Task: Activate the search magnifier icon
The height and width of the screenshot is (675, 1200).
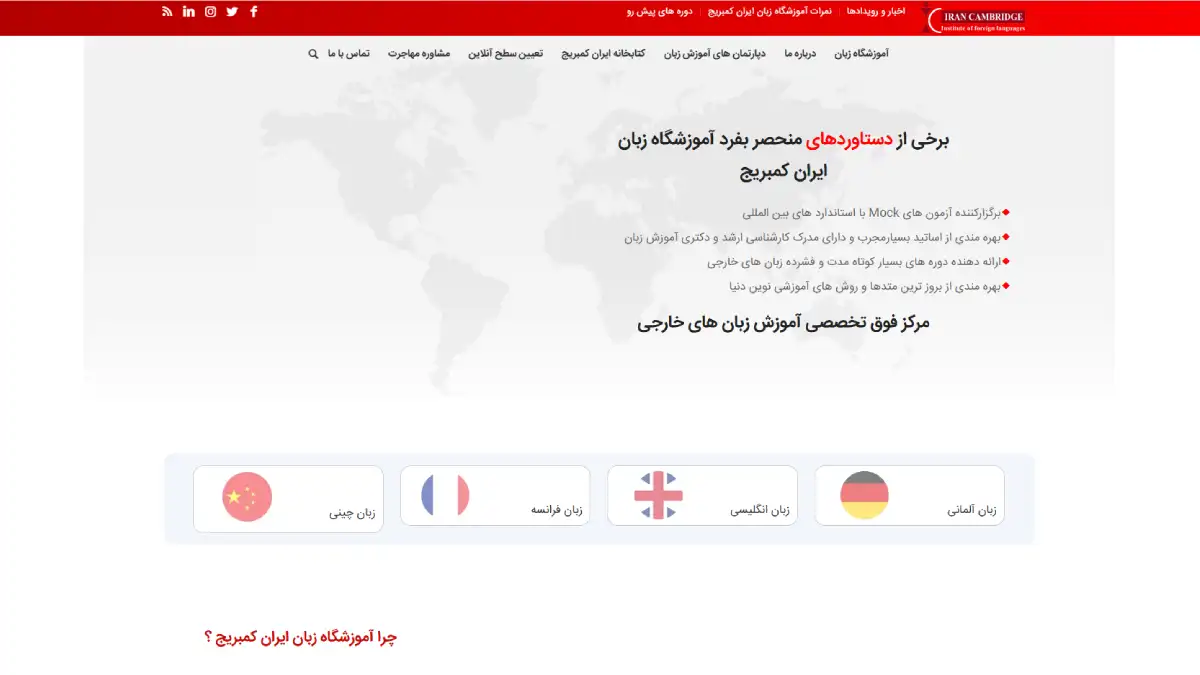Action: pos(312,54)
